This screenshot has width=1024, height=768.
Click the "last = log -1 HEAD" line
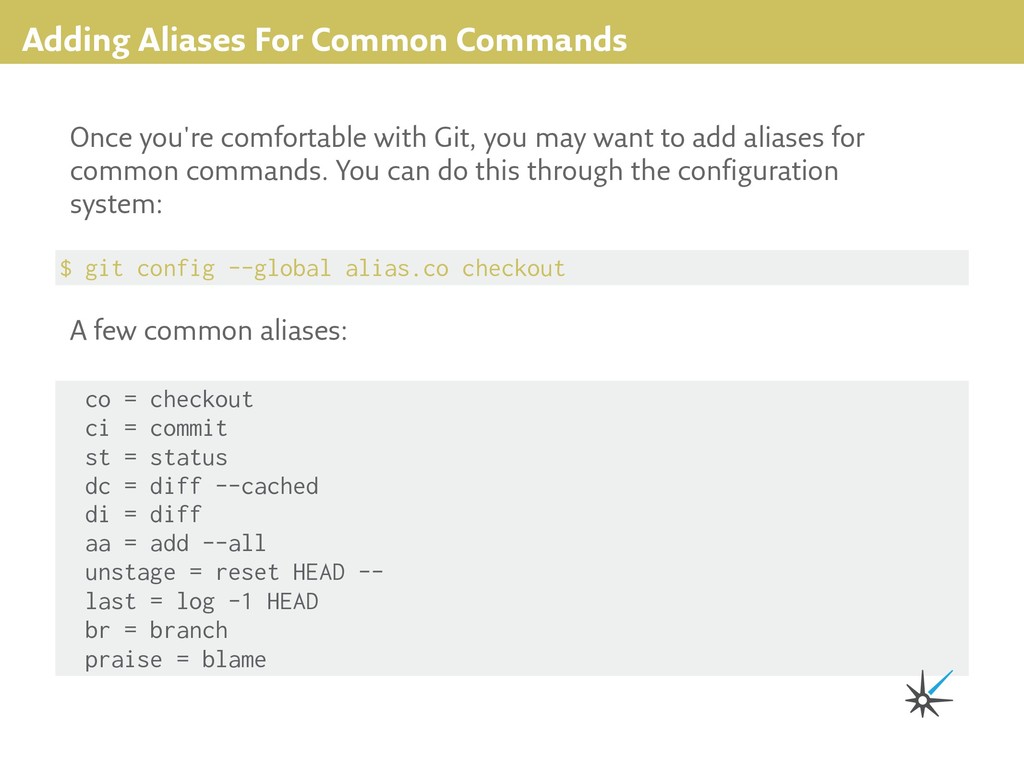201,602
